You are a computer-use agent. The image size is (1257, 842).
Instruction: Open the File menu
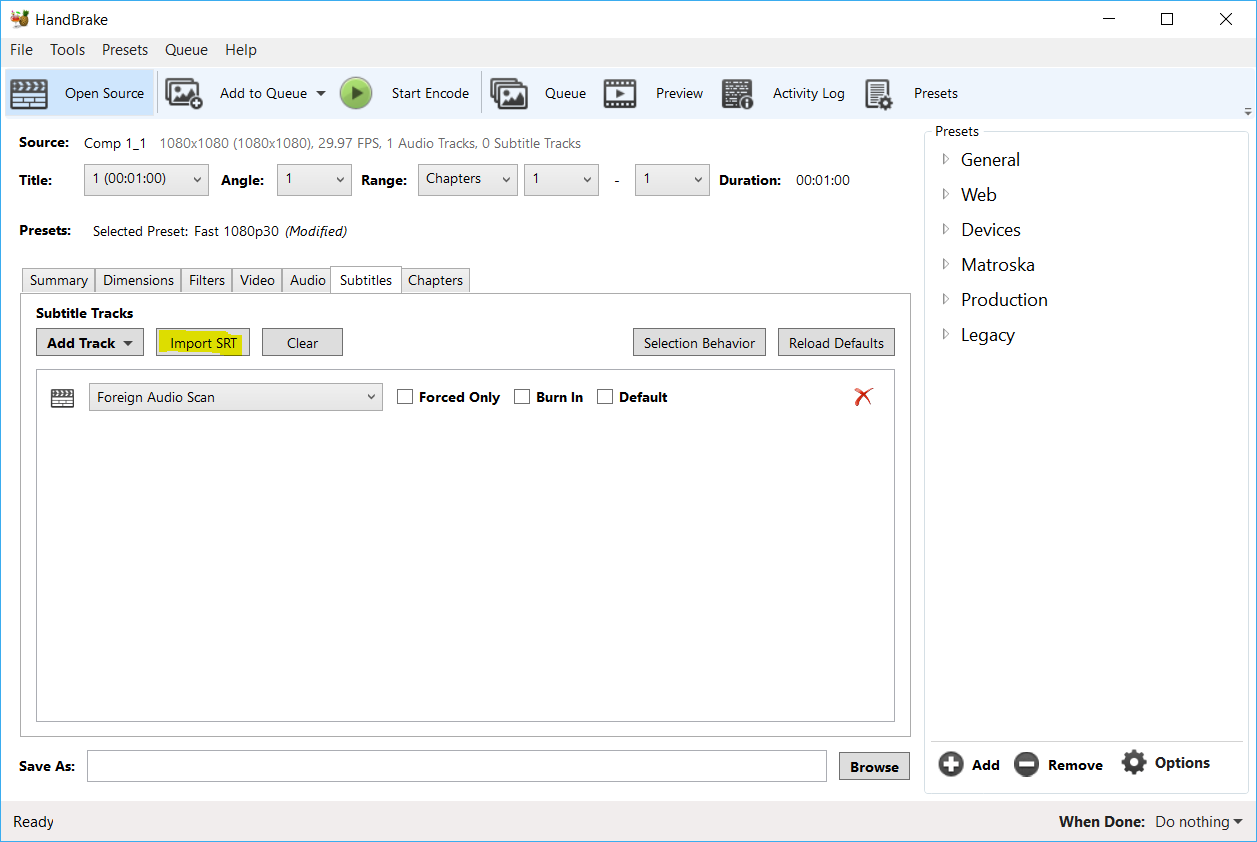[21, 50]
